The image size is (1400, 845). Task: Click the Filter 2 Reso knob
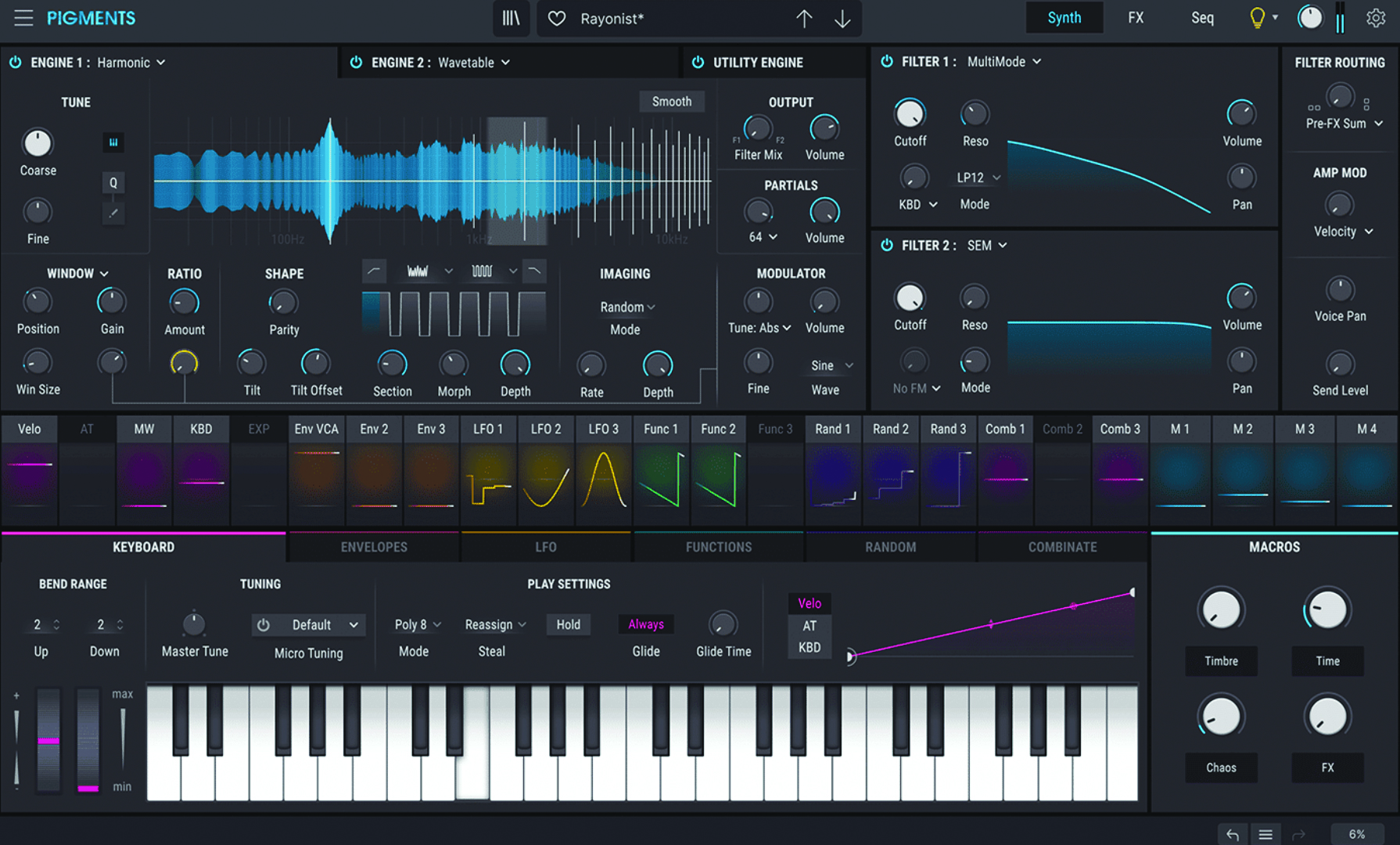tap(974, 298)
